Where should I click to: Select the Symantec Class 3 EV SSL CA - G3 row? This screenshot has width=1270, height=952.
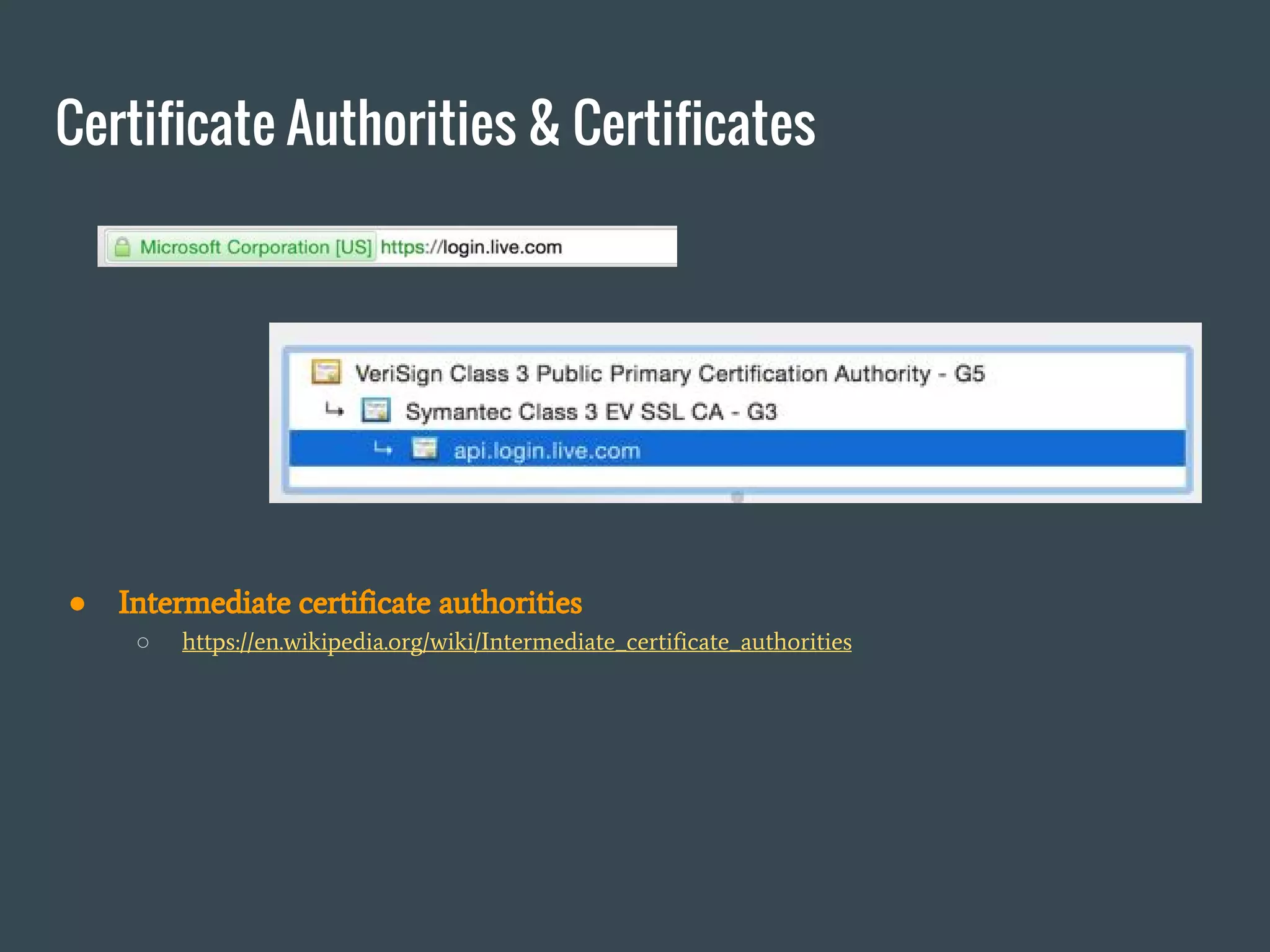click(x=737, y=412)
